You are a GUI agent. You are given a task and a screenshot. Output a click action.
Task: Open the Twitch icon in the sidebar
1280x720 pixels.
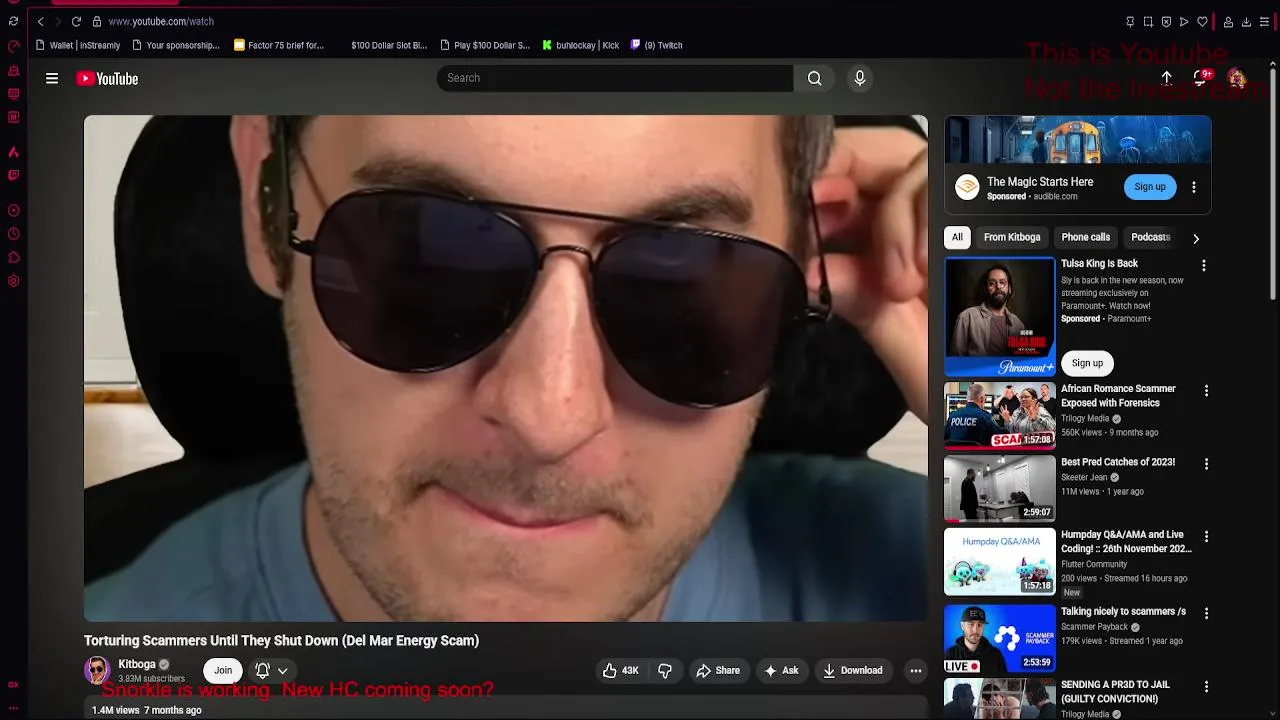(13, 175)
